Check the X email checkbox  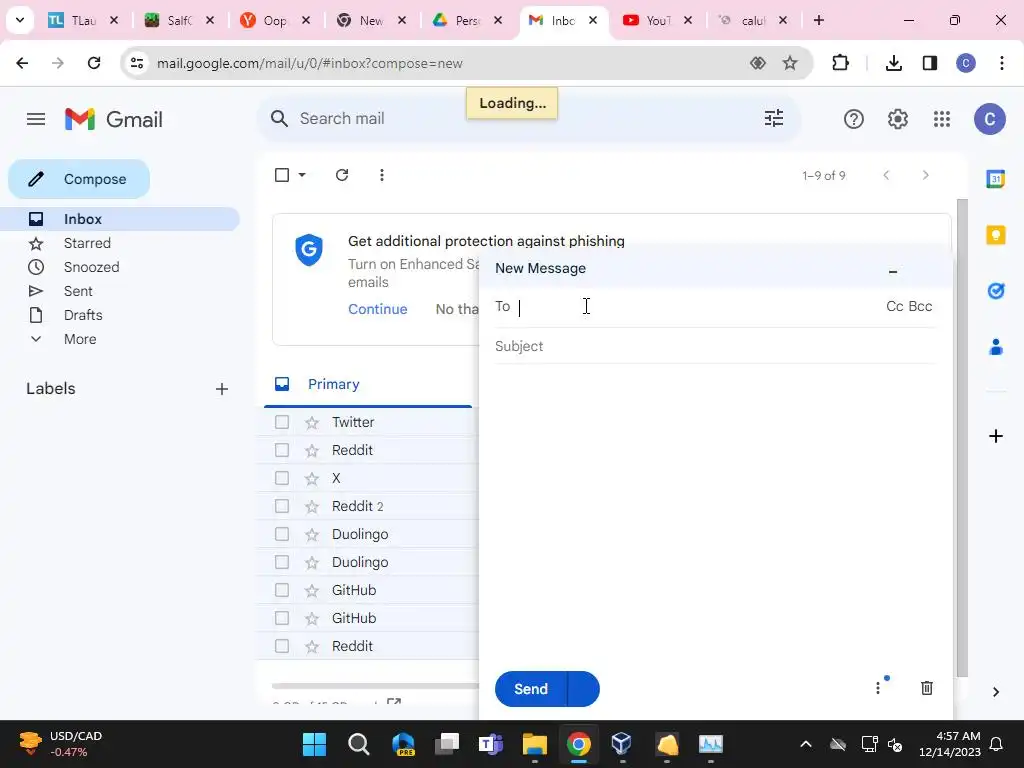281,478
